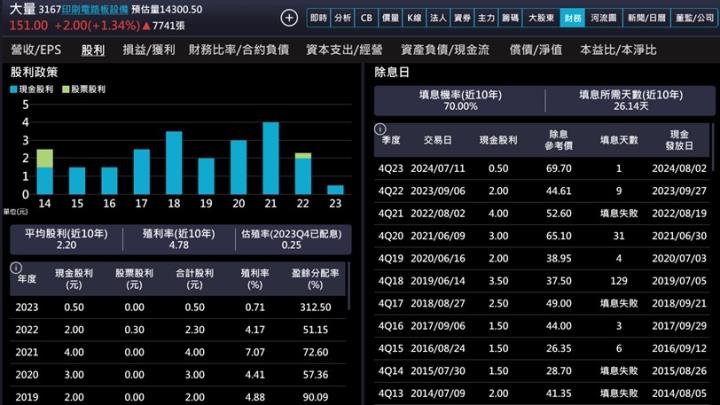Click the info icon above 季度 column

pos(380,128)
